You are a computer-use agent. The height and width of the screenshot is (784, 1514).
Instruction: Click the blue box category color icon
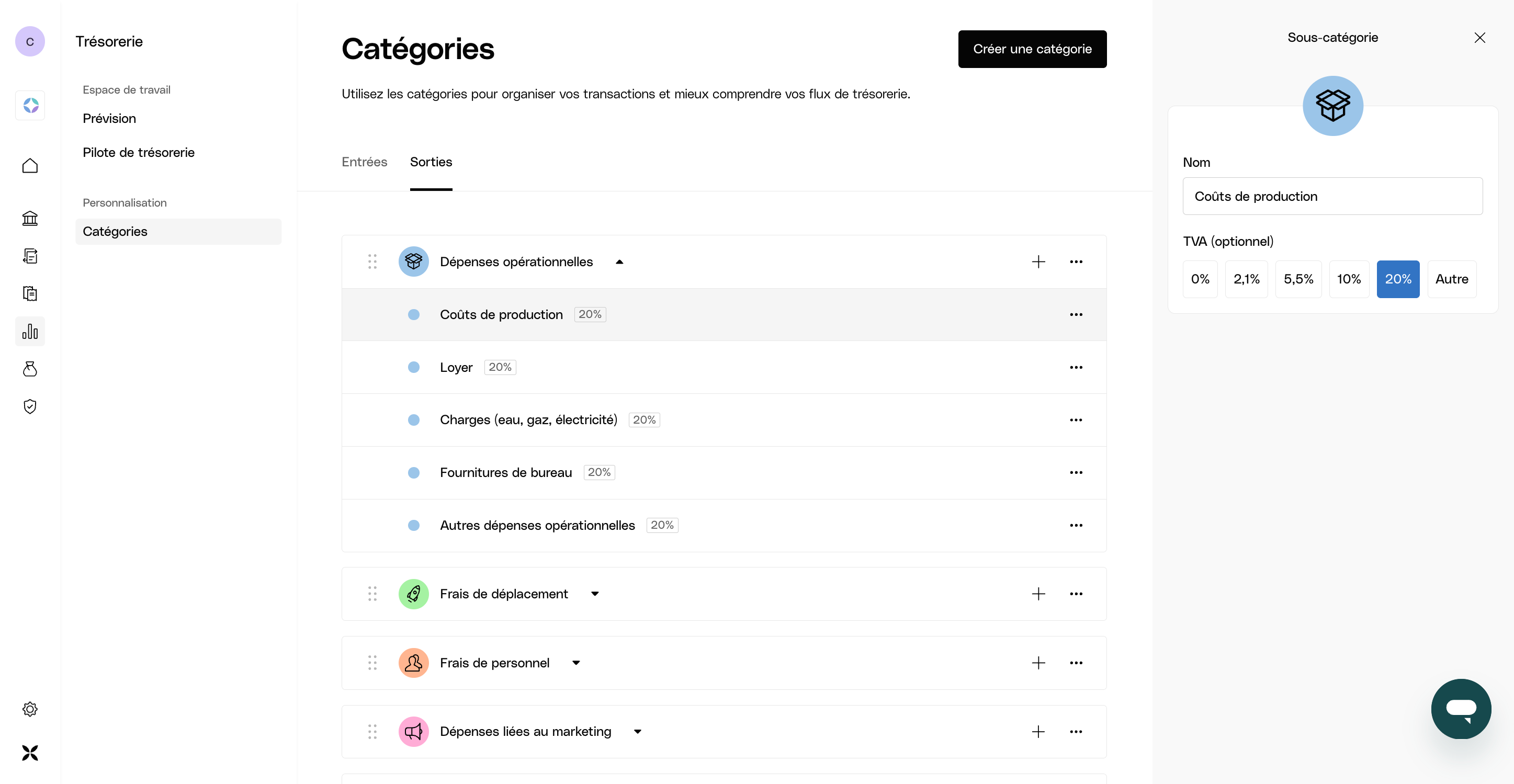pos(1332,106)
